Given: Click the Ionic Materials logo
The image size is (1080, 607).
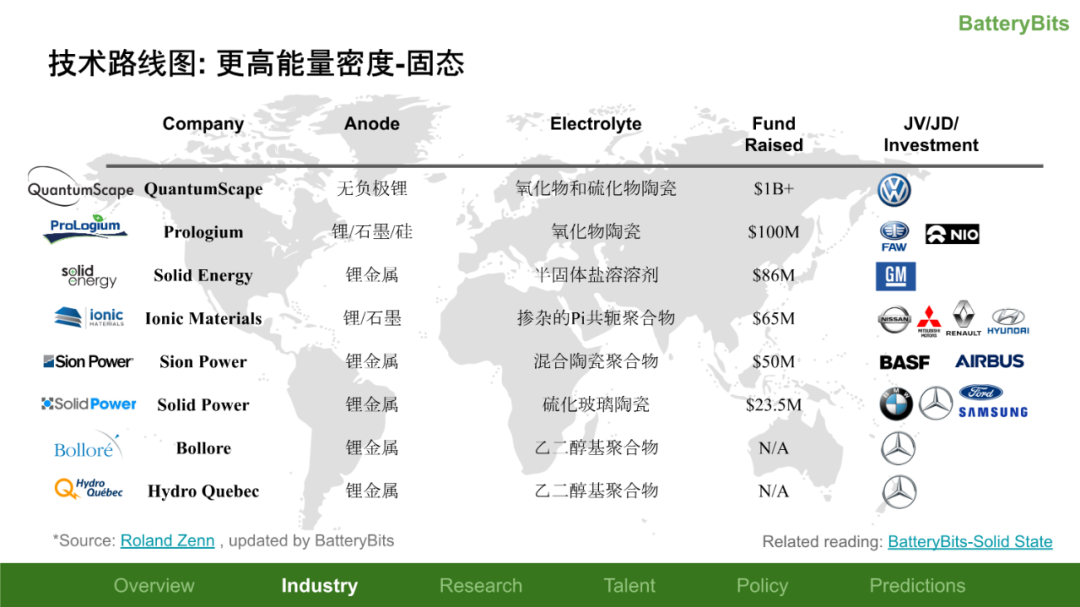Looking at the screenshot, I should point(89,317).
